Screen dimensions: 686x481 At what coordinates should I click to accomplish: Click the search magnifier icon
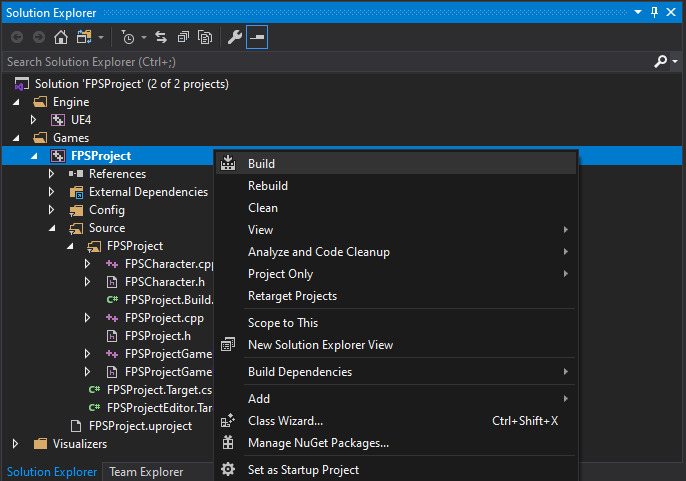(660, 61)
